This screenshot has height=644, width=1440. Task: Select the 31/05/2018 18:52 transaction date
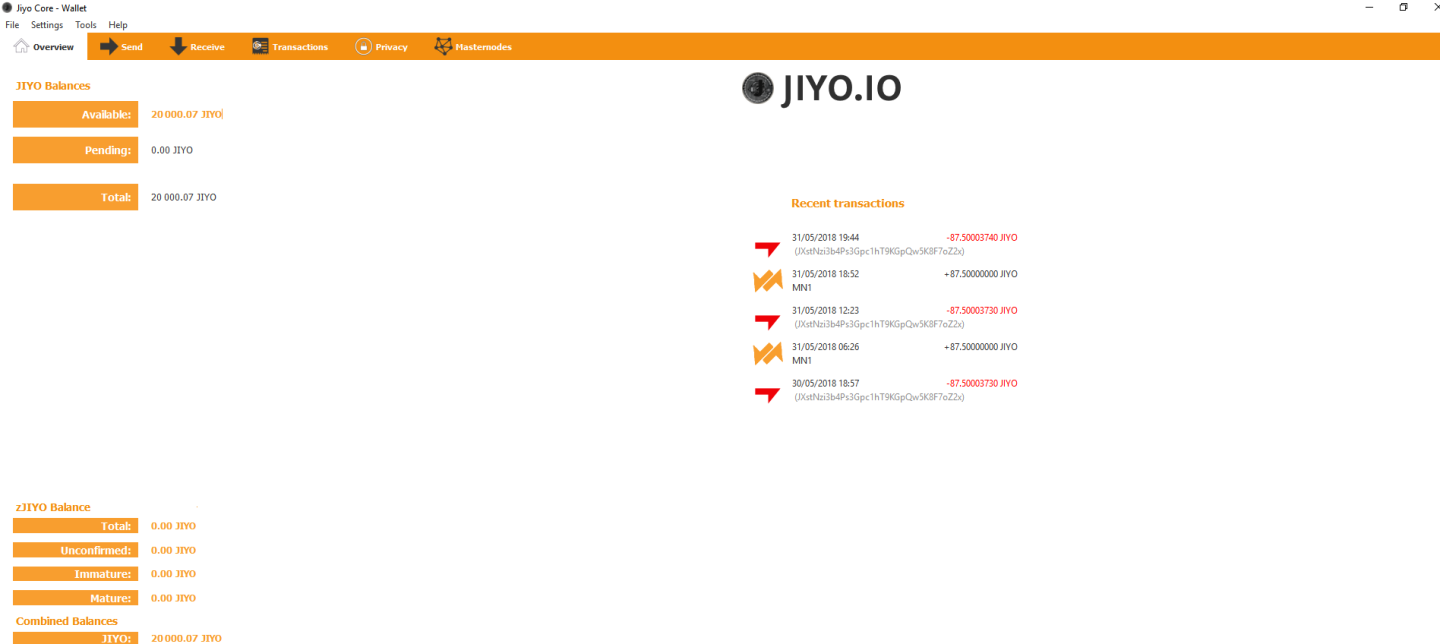[825, 274]
